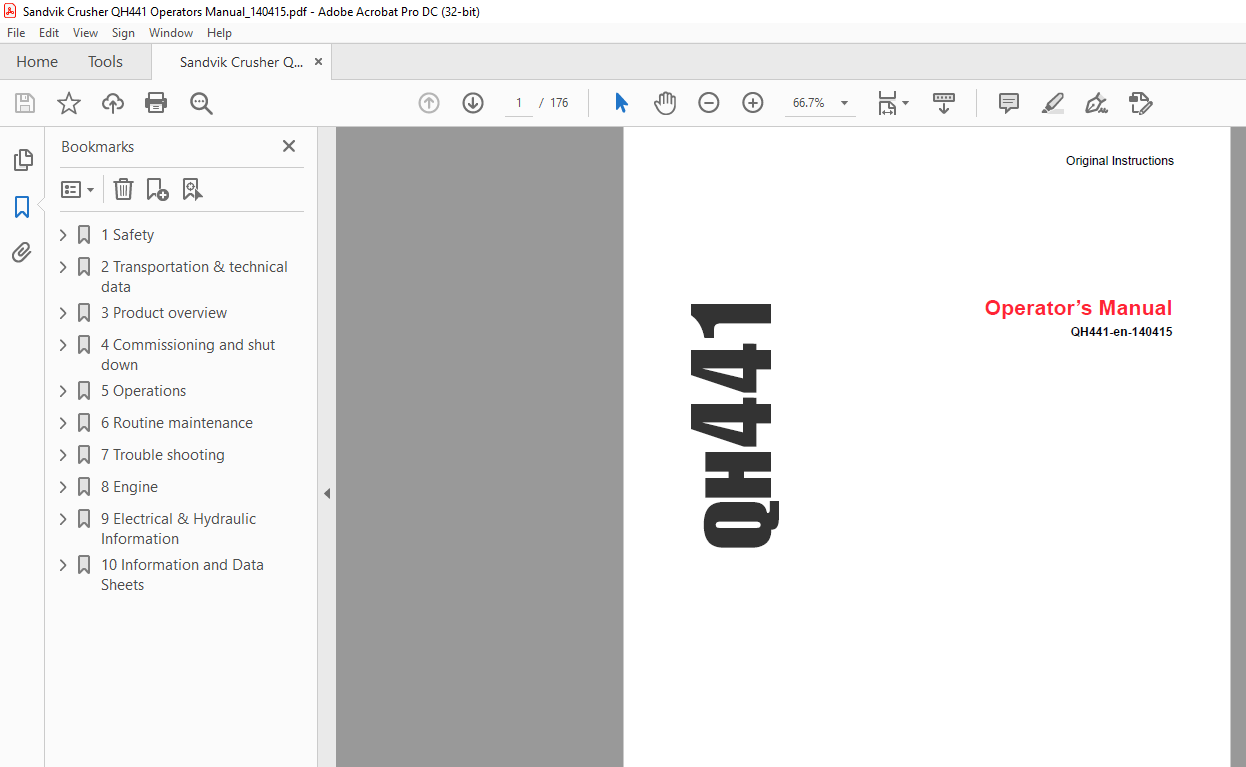This screenshot has width=1246, height=767.
Task: Jump to 3 Product overview bookmark
Action: [164, 313]
